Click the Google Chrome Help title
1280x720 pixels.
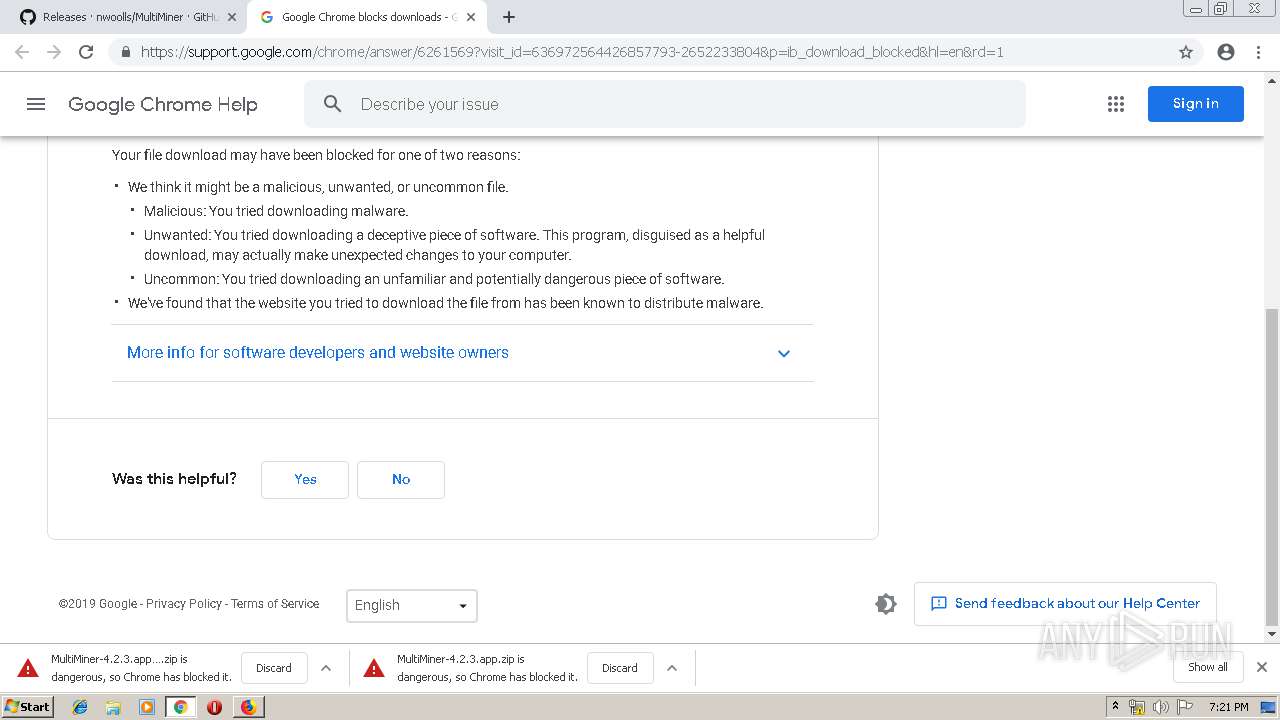pyautogui.click(x=163, y=104)
